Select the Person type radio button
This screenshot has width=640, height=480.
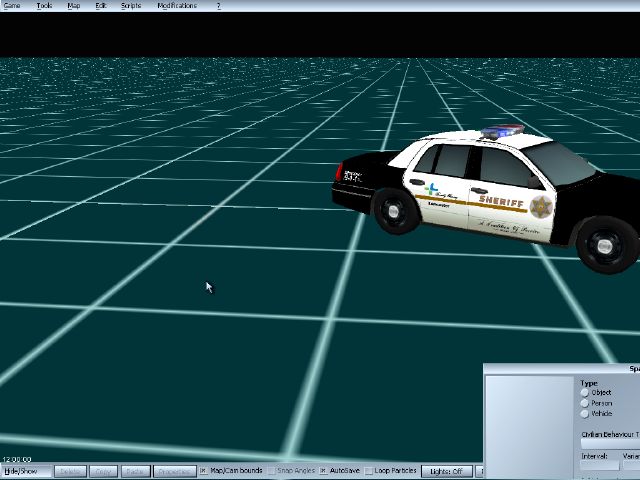585,403
